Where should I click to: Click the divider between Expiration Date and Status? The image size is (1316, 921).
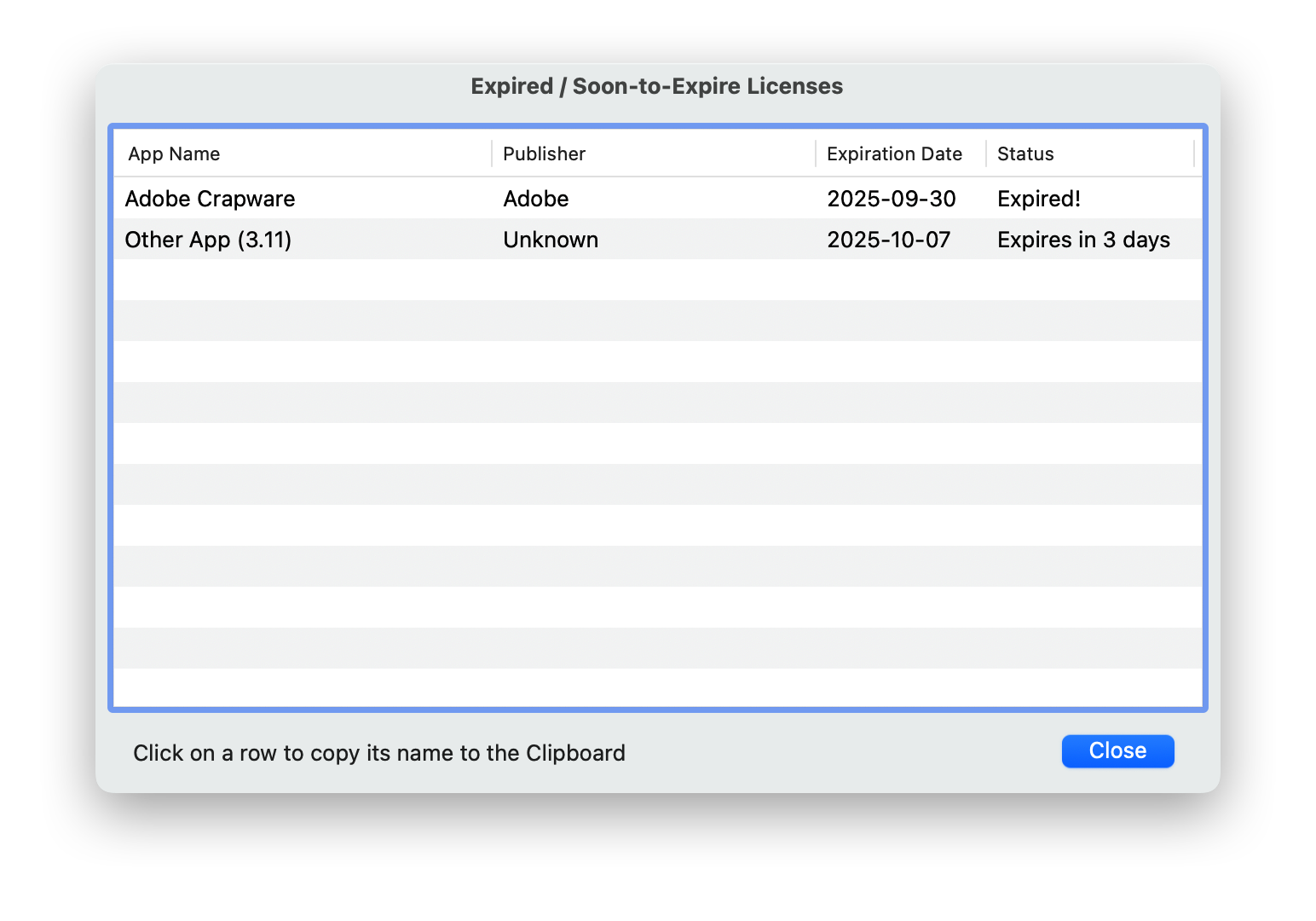click(x=986, y=154)
